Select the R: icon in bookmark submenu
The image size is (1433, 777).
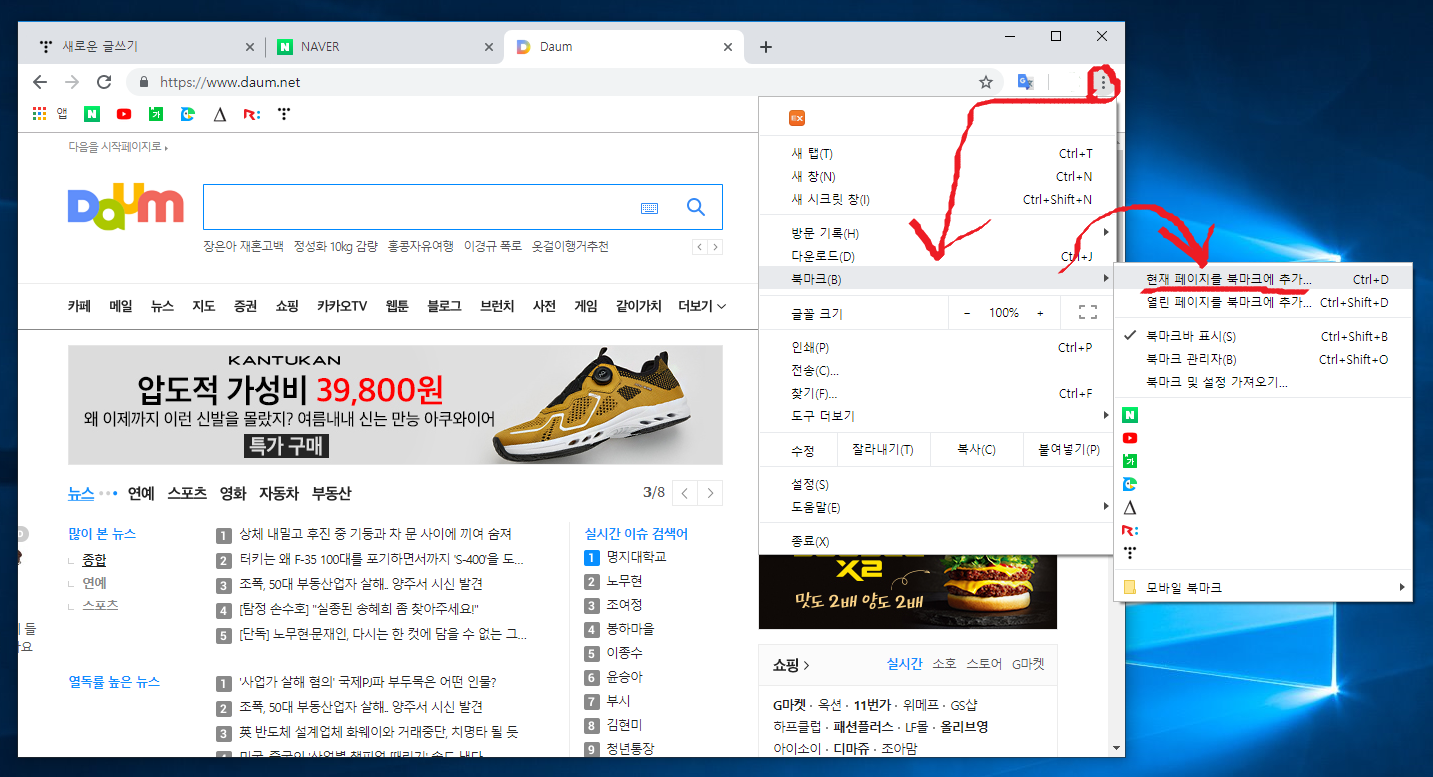[1130, 530]
